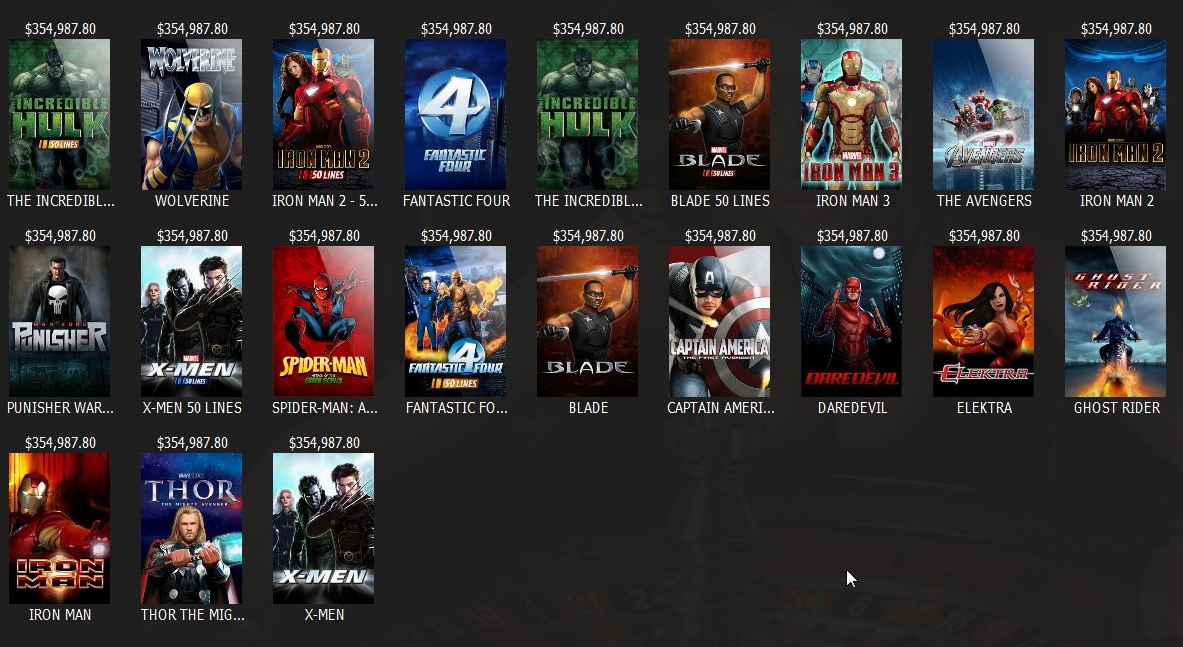Select the Spider-Man red poster
Image resolution: width=1183 pixels, height=647 pixels.
tap(324, 321)
